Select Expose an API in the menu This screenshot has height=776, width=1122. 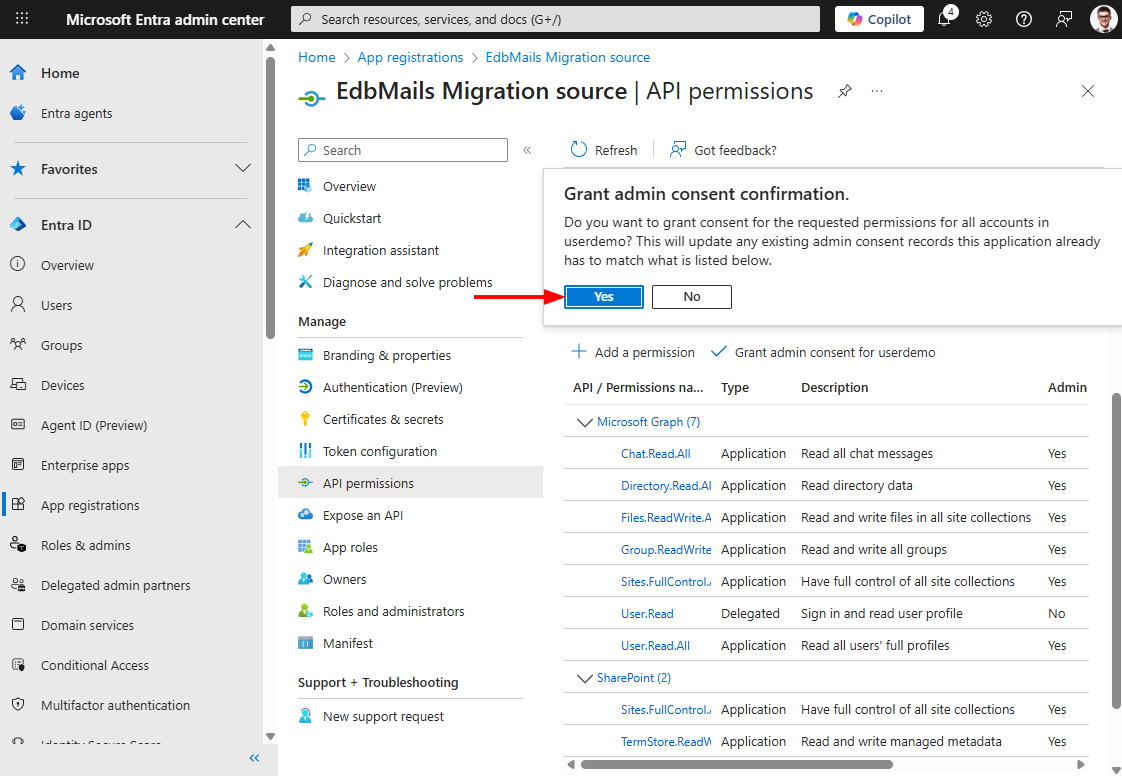[363, 515]
